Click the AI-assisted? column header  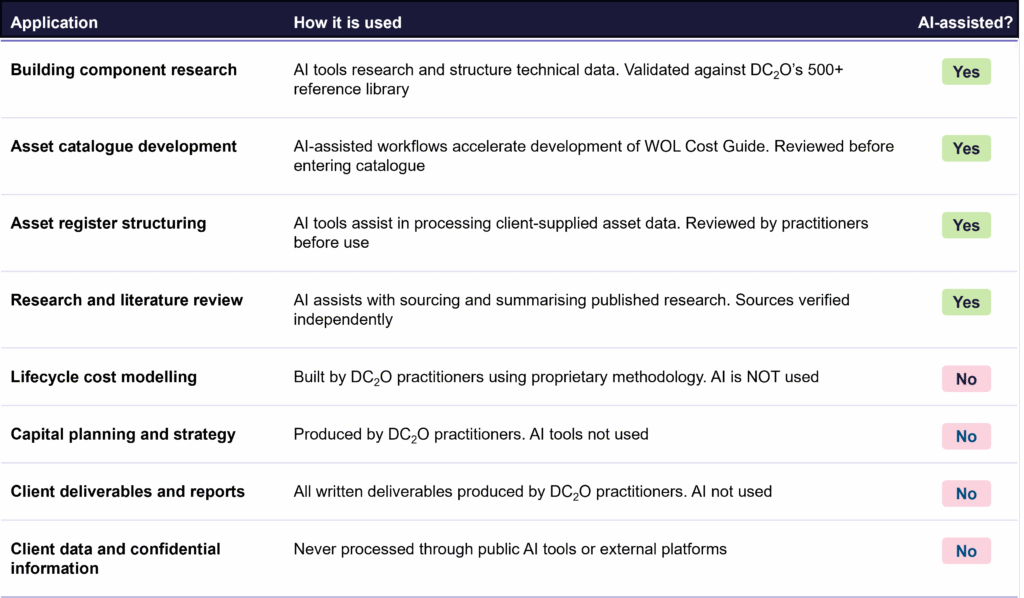point(965,23)
